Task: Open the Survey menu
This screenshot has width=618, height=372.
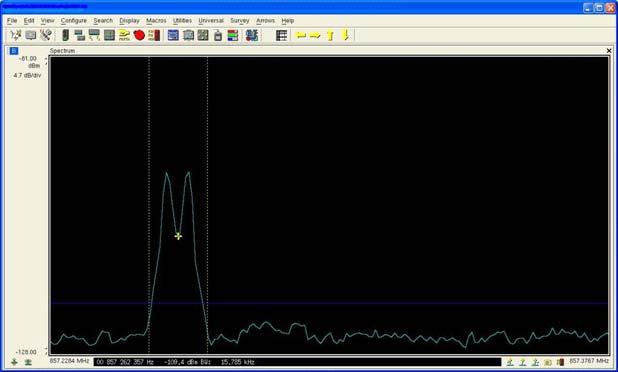Action: tap(240, 20)
